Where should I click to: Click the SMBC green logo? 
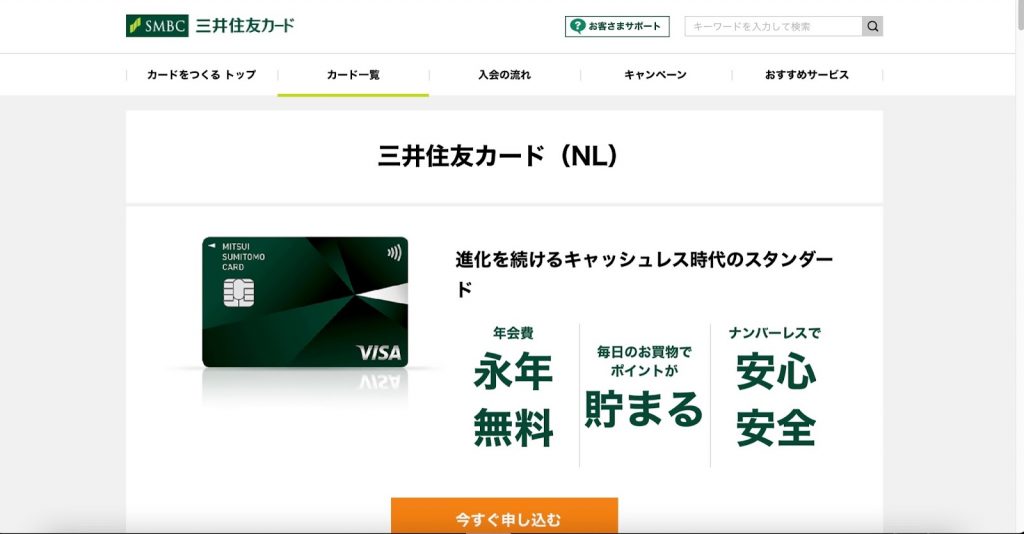(x=157, y=26)
